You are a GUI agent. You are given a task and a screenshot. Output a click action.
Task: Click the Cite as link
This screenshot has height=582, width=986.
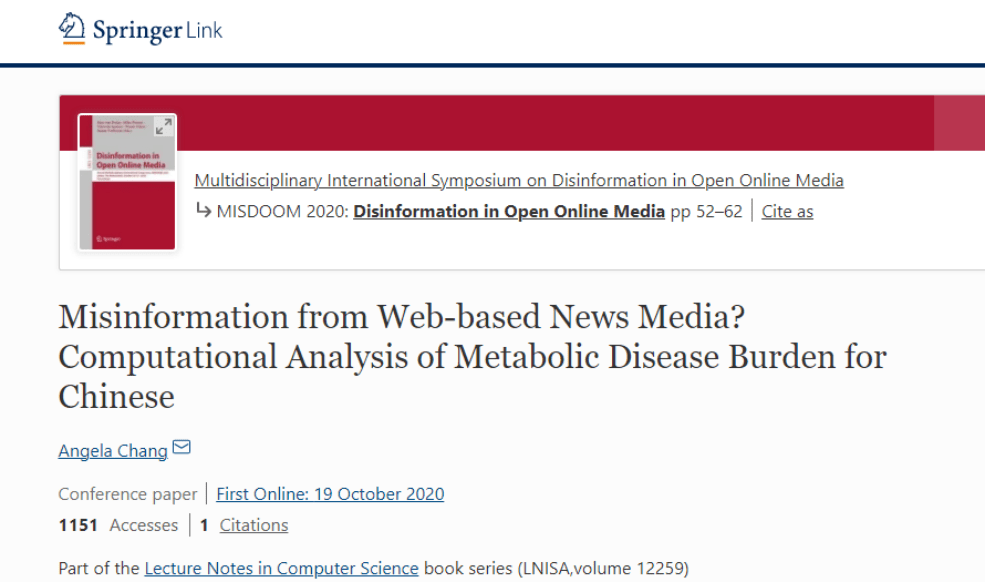click(787, 211)
